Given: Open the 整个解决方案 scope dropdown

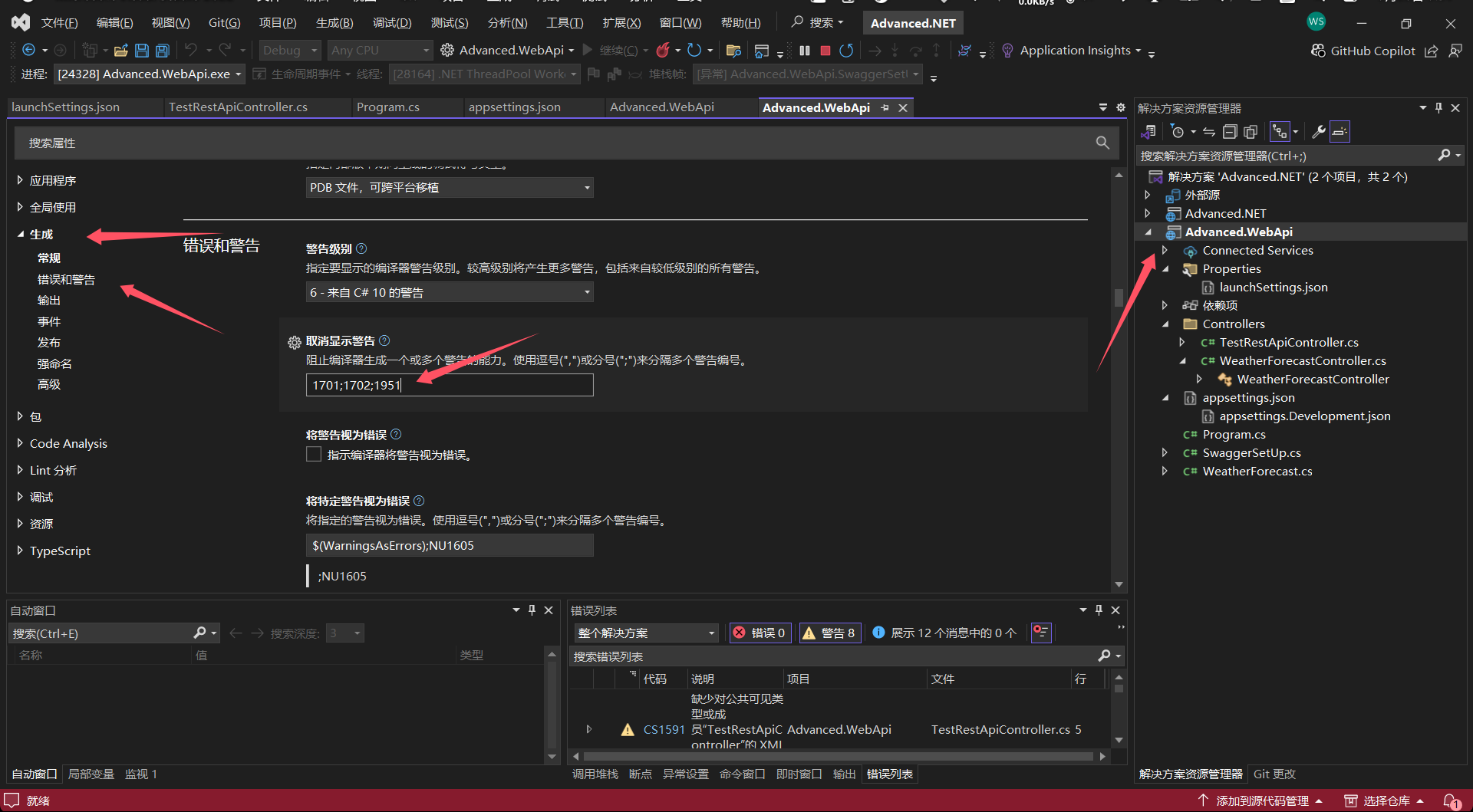Looking at the screenshot, I should 647,633.
